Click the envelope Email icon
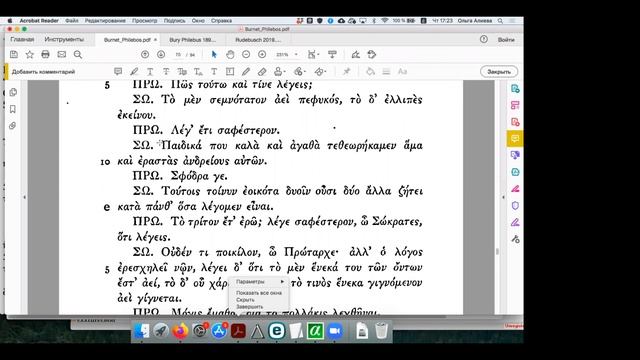 62,54
